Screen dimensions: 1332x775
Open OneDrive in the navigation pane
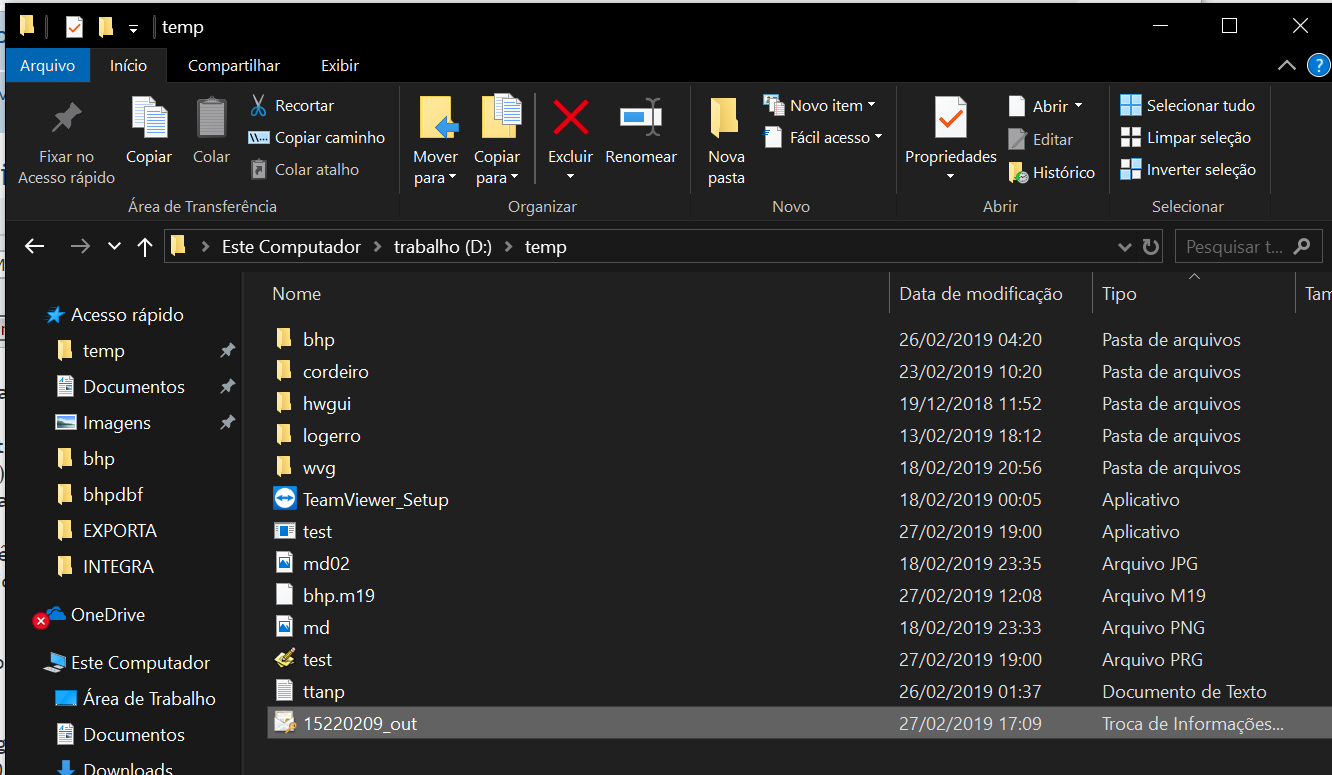click(107, 615)
